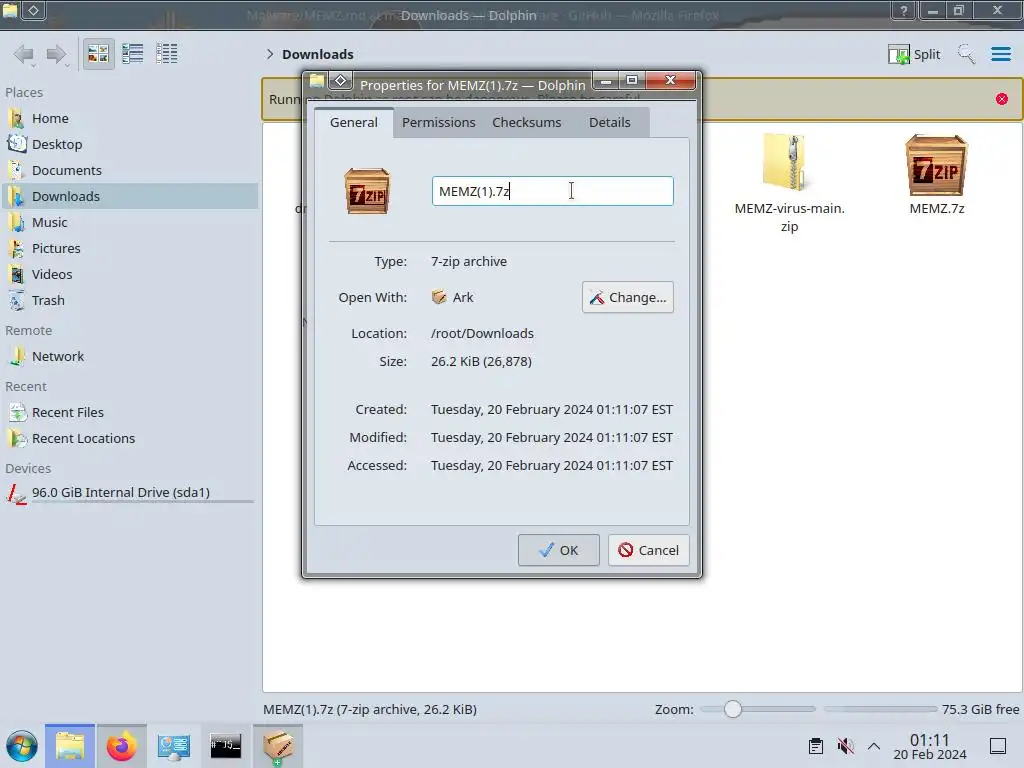
Task: Click the status bar file info text
Action: click(x=370, y=709)
